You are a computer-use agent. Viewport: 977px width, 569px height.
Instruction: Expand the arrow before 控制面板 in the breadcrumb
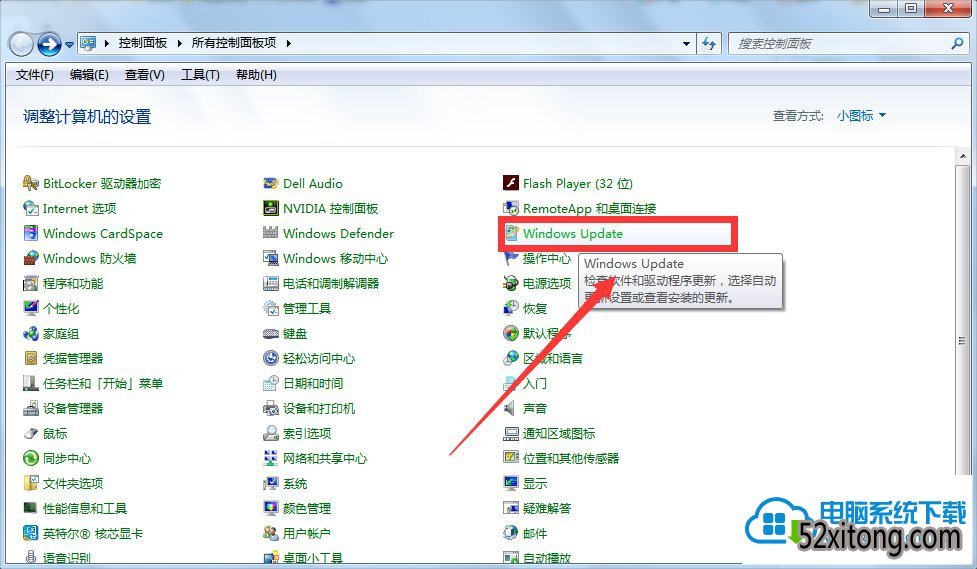click(x=107, y=43)
